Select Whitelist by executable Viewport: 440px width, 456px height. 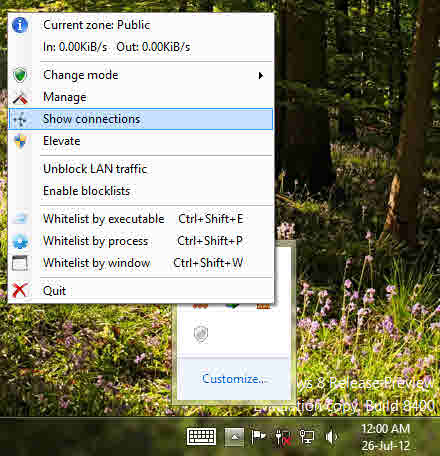140,219
